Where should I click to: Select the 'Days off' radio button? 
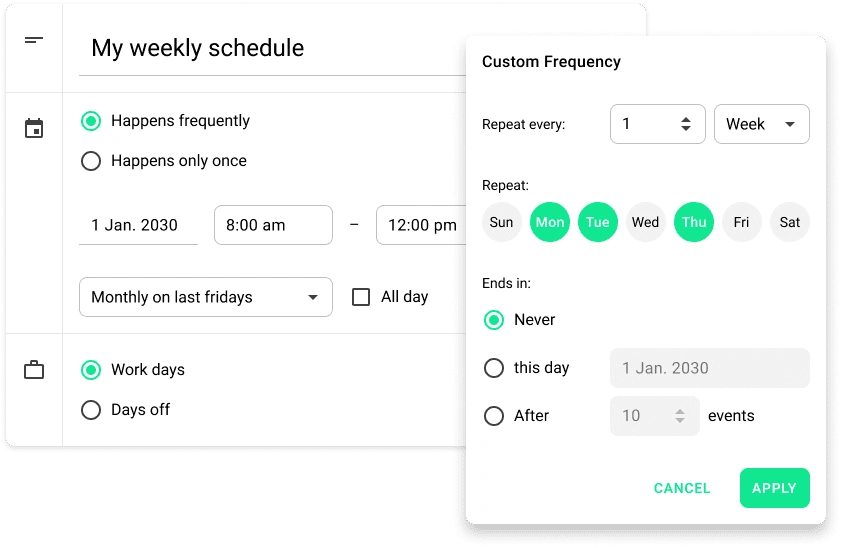click(91, 410)
